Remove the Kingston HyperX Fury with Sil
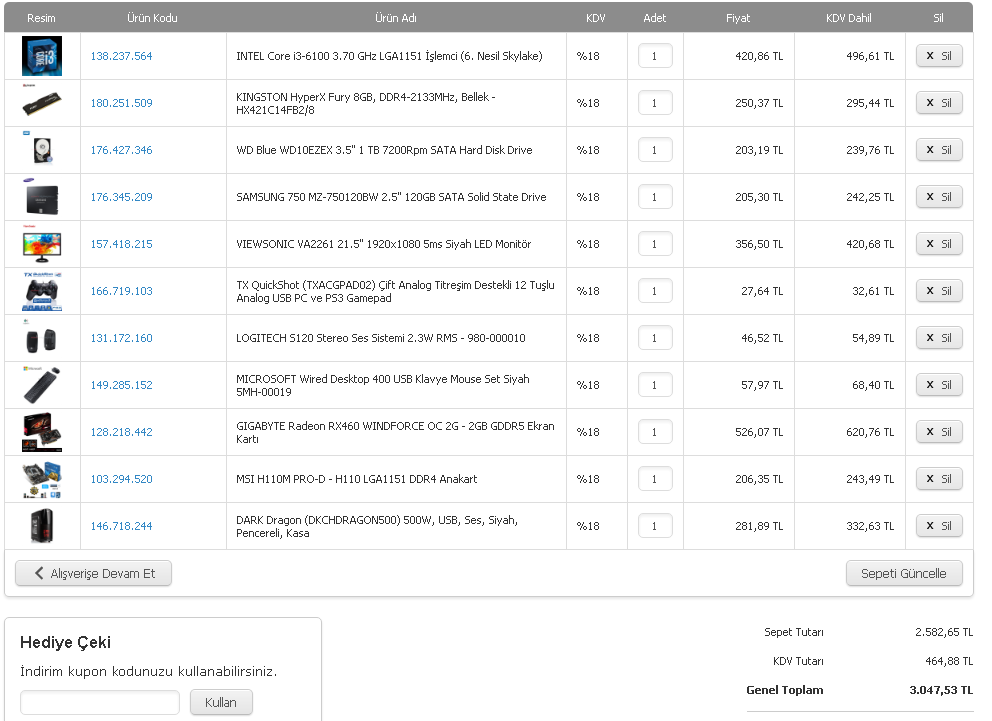The height and width of the screenshot is (721, 992). (x=939, y=102)
